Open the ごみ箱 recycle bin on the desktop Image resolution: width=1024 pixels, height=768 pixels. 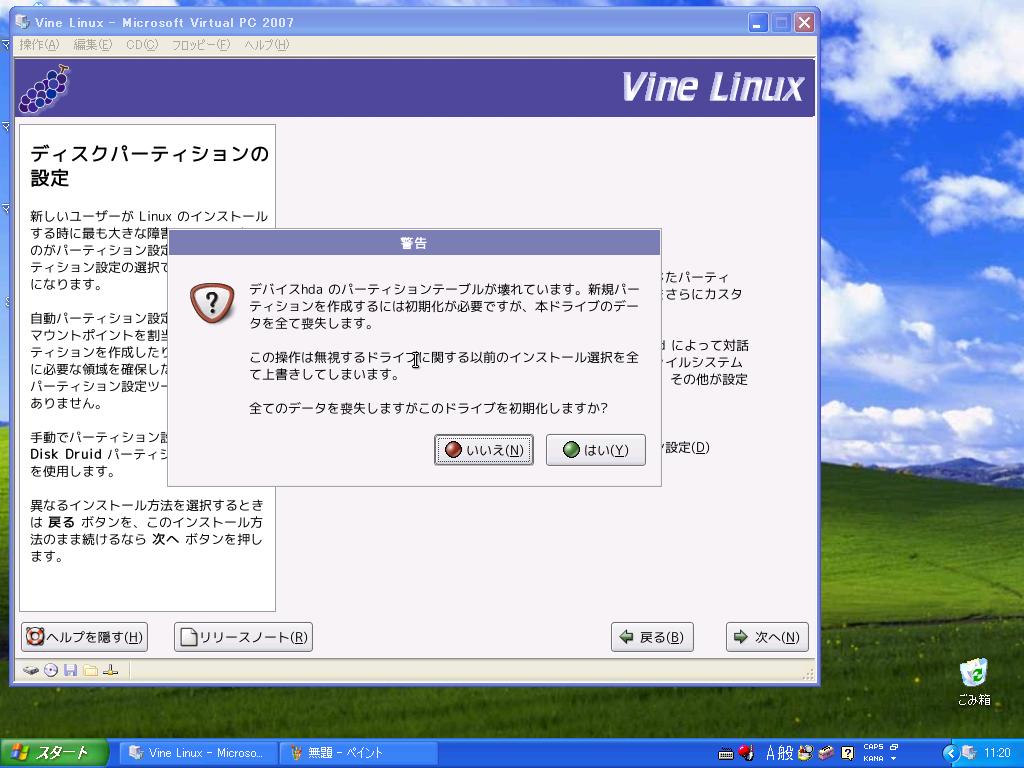tap(974, 682)
